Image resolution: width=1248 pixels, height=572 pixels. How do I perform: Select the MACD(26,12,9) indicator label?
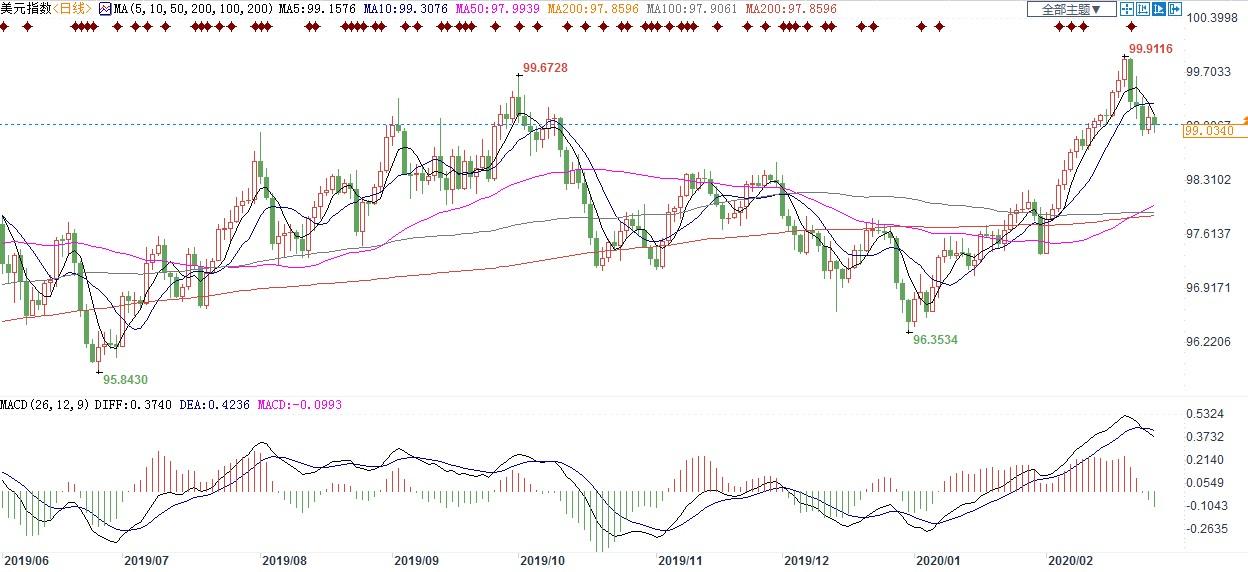[45, 404]
